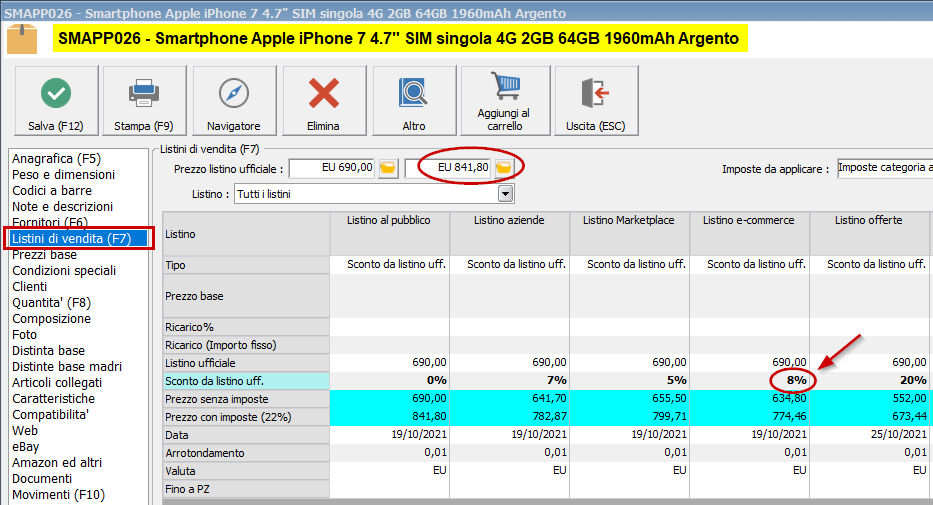933x505 pixels.
Task: Click price without tax 552,00 cell
Action: pos(869,399)
